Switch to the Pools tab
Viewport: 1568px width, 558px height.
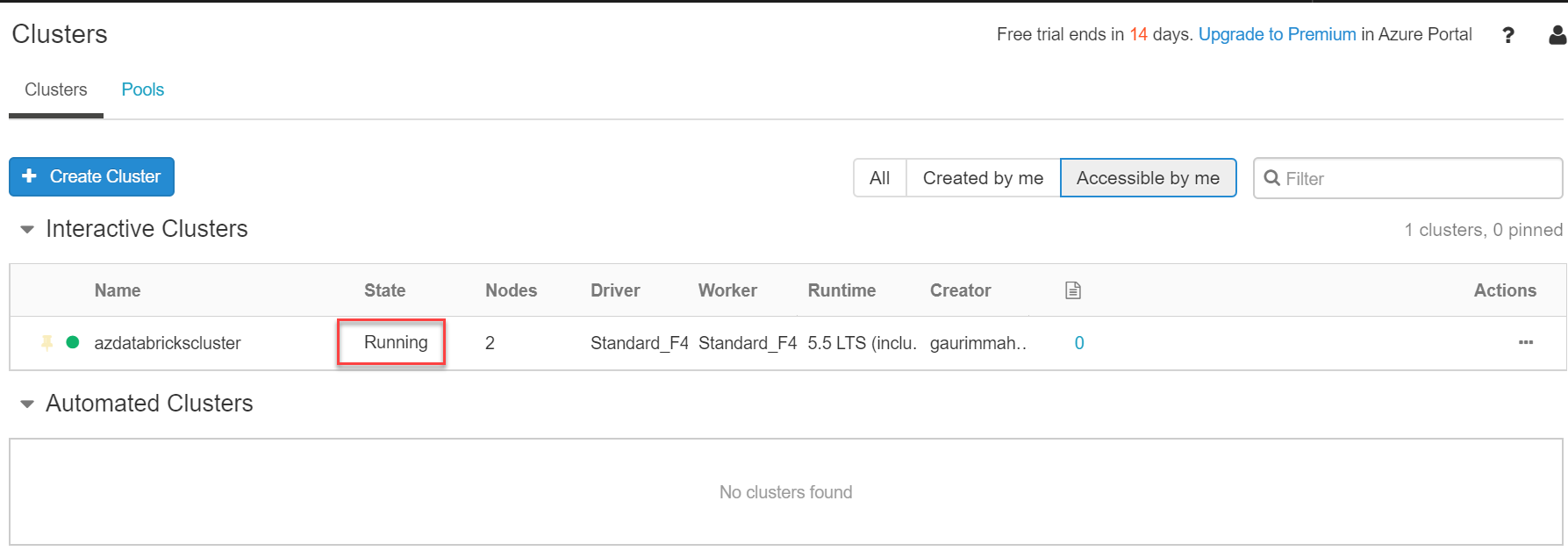tap(142, 89)
